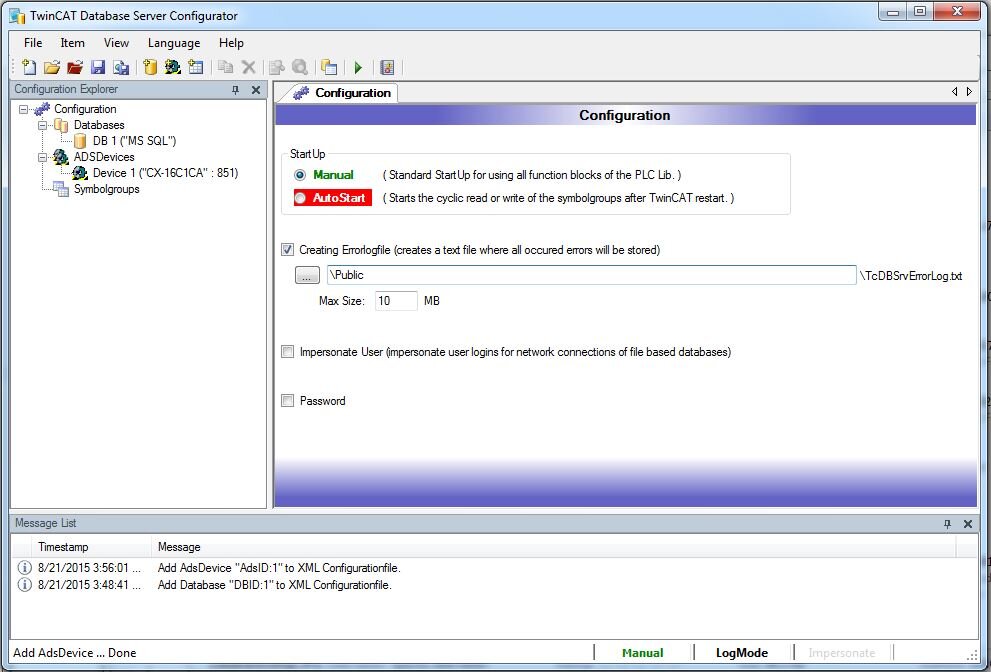Save the configuration with floppy icon

pos(98,67)
